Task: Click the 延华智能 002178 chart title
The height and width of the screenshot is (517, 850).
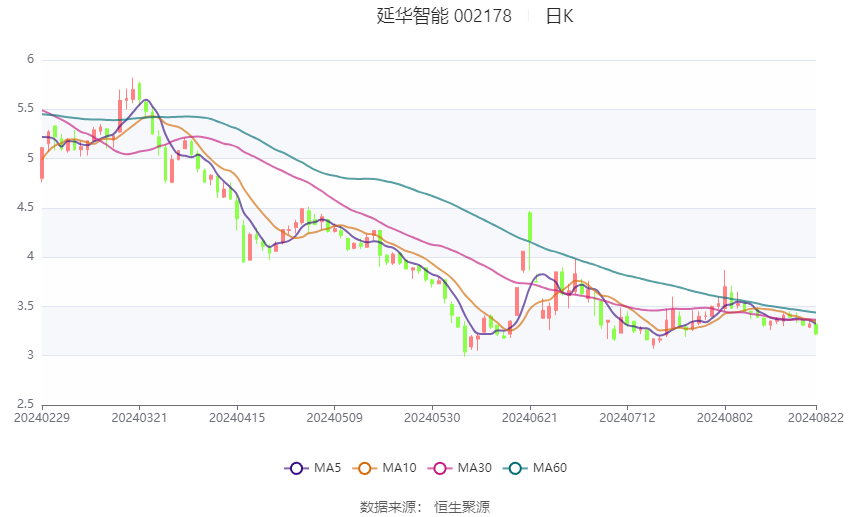Action: pyautogui.click(x=444, y=16)
